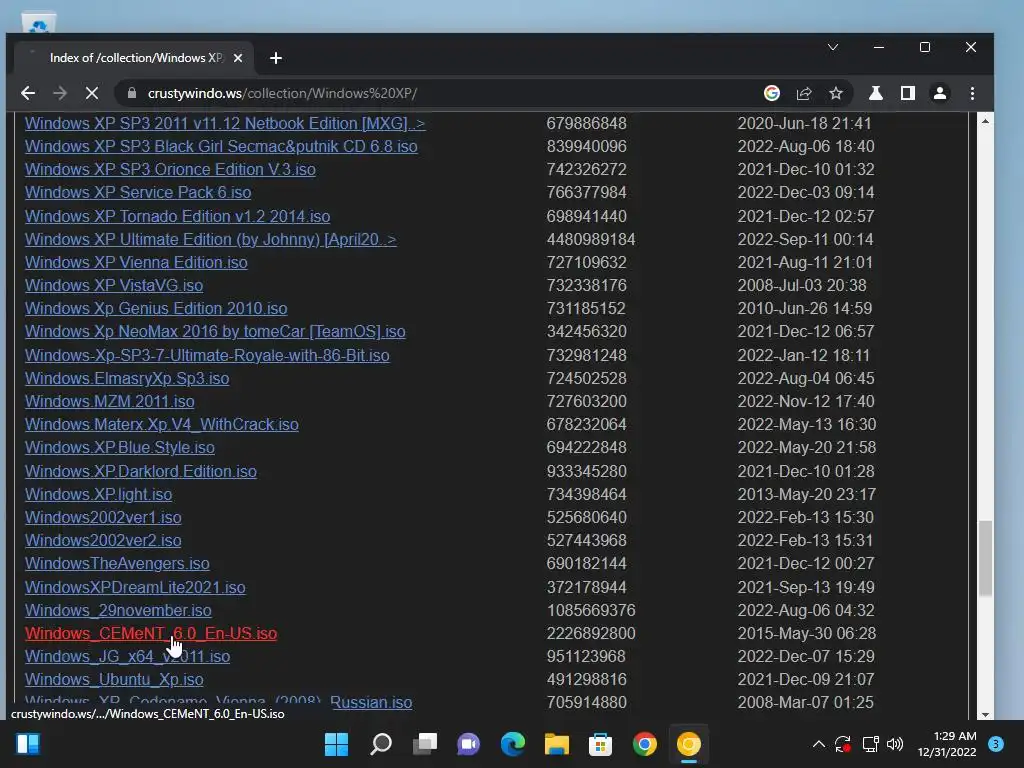Open Google Chrome from taskbar

[x=645, y=744]
